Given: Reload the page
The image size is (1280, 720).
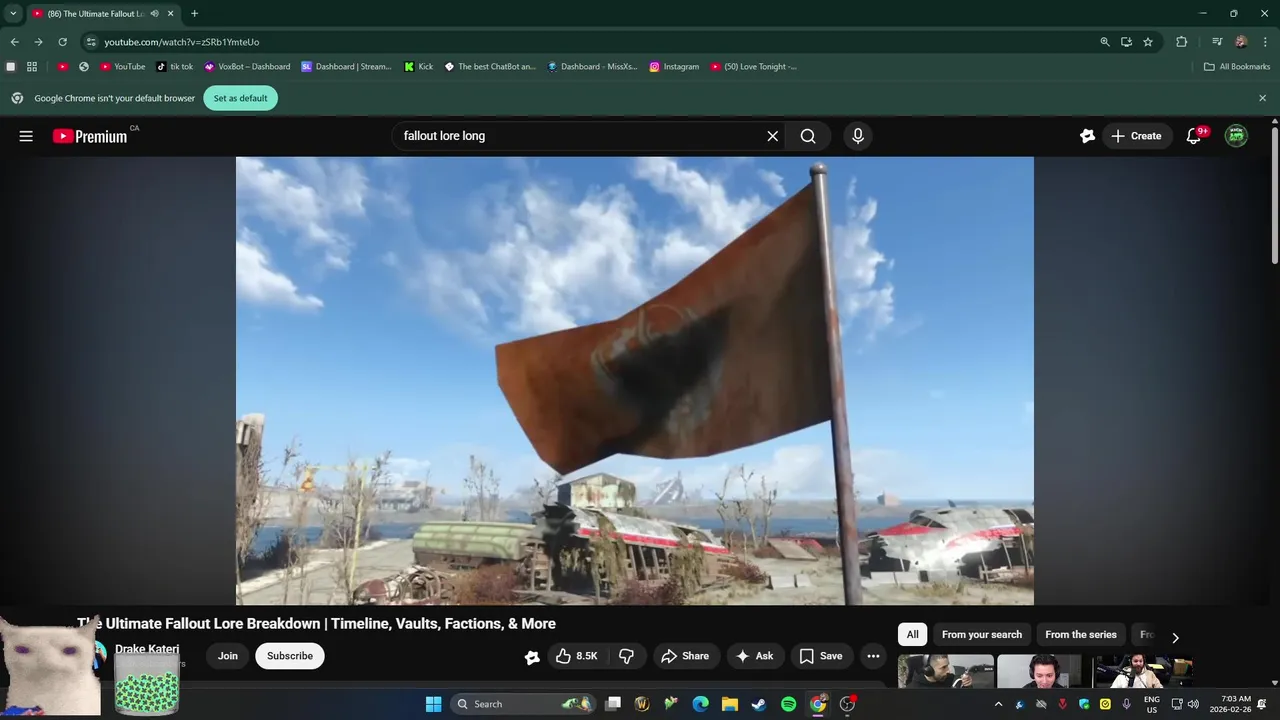Looking at the screenshot, I should pyautogui.click(x=62, y=42).
